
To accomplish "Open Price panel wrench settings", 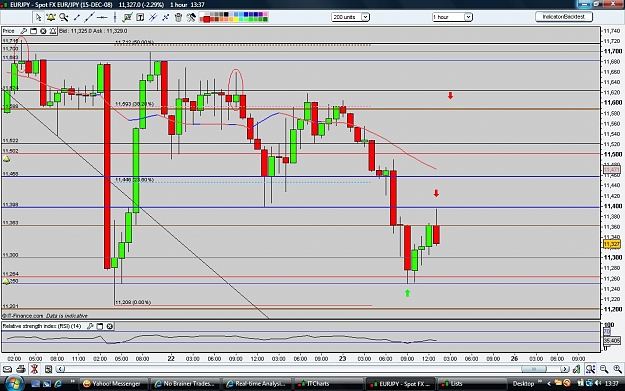I will 24,31.
